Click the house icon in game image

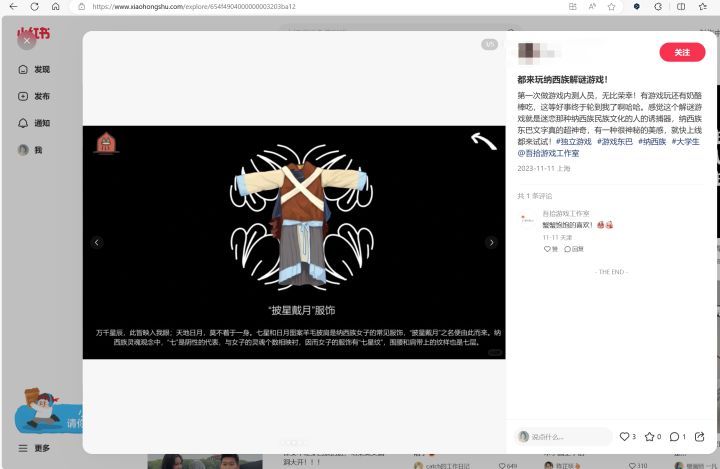pos(106,143)
